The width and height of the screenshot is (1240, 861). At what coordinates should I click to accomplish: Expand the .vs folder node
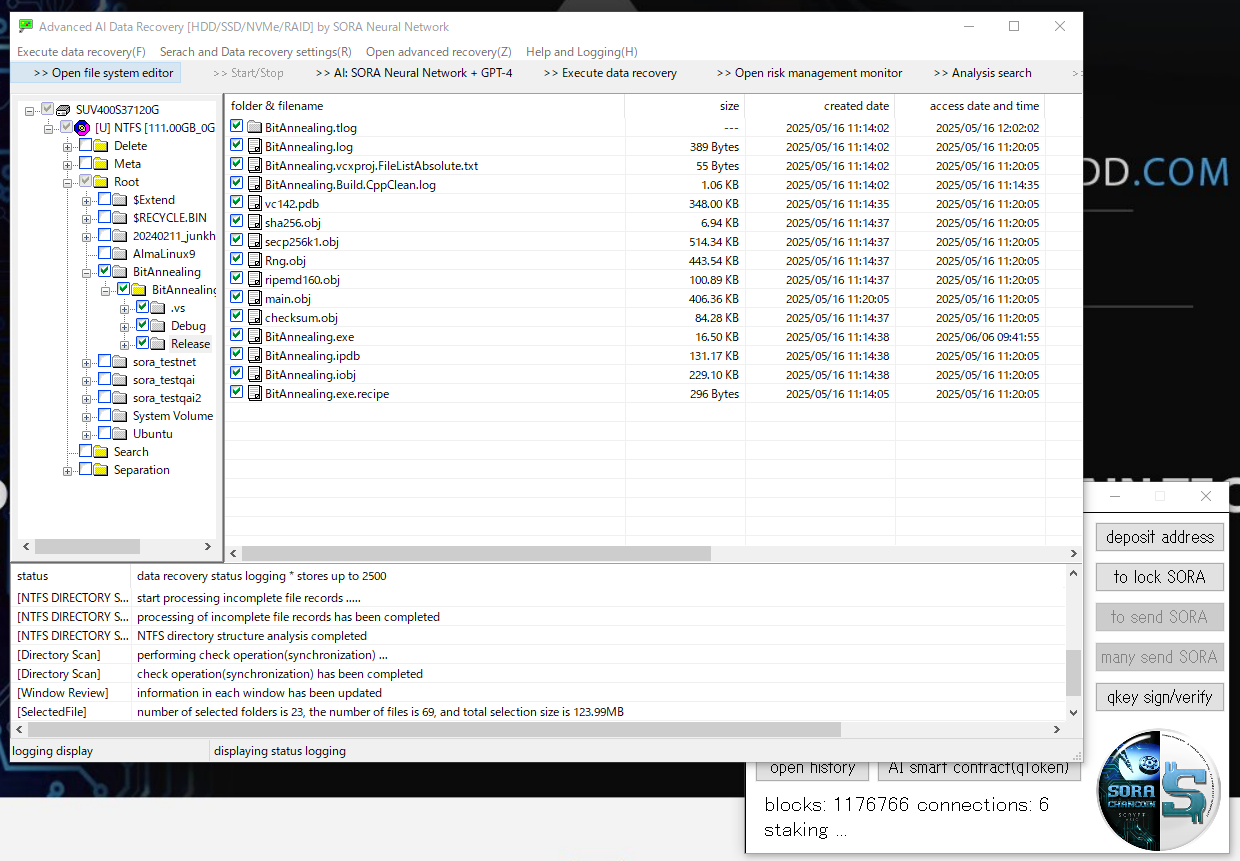(x=125, y=308)
